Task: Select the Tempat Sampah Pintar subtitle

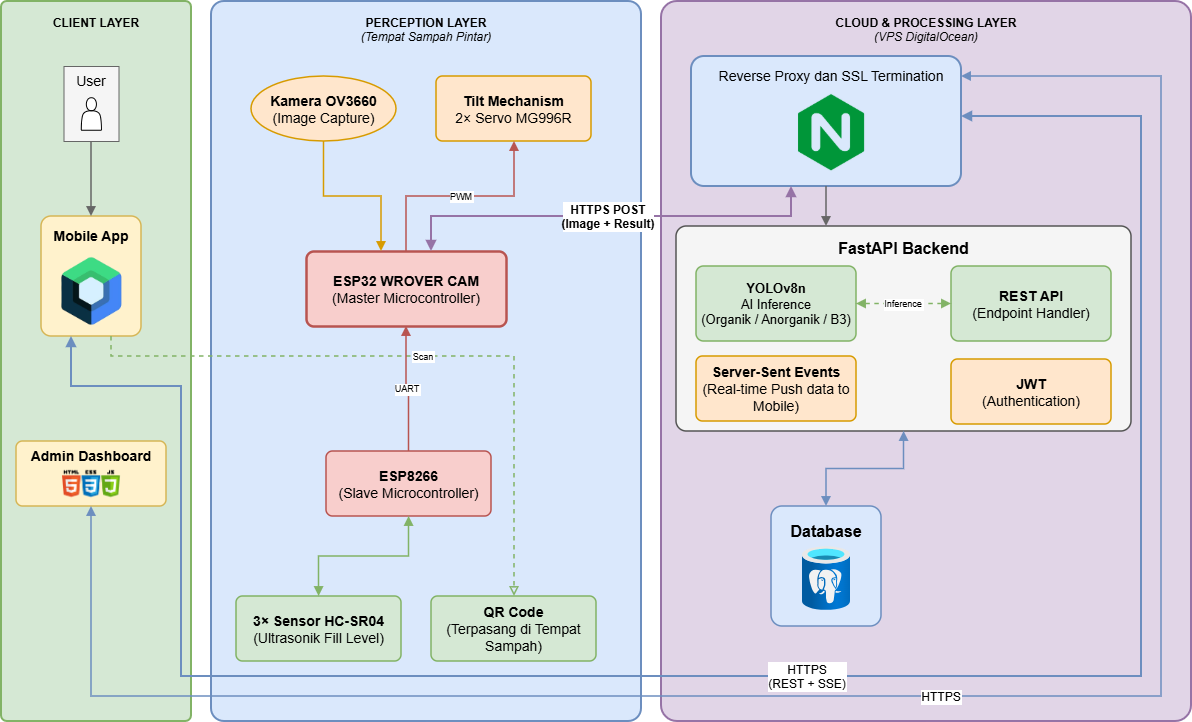Action: [426, 36]
